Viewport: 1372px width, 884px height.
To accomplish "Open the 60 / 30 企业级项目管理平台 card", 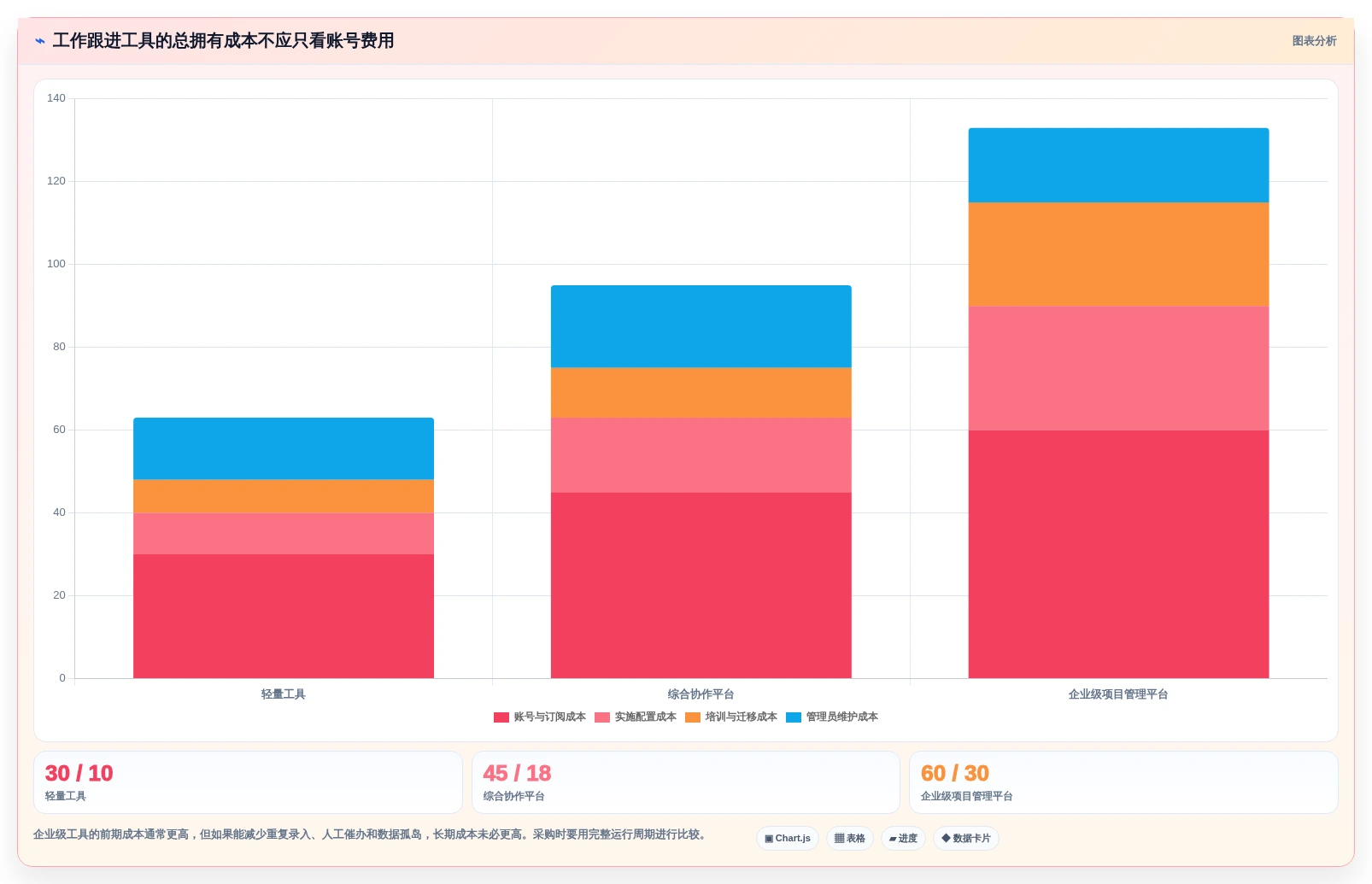I will 1124,782.
